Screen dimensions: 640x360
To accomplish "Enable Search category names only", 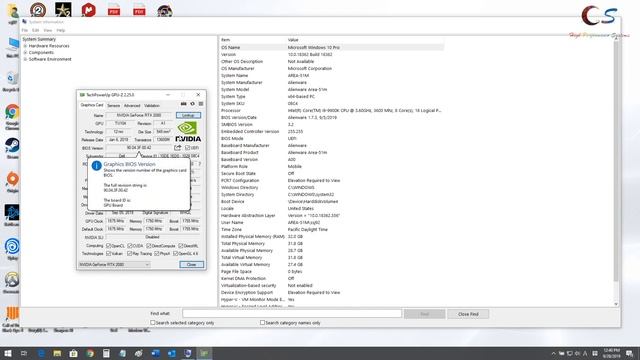I will coord(262,322).
